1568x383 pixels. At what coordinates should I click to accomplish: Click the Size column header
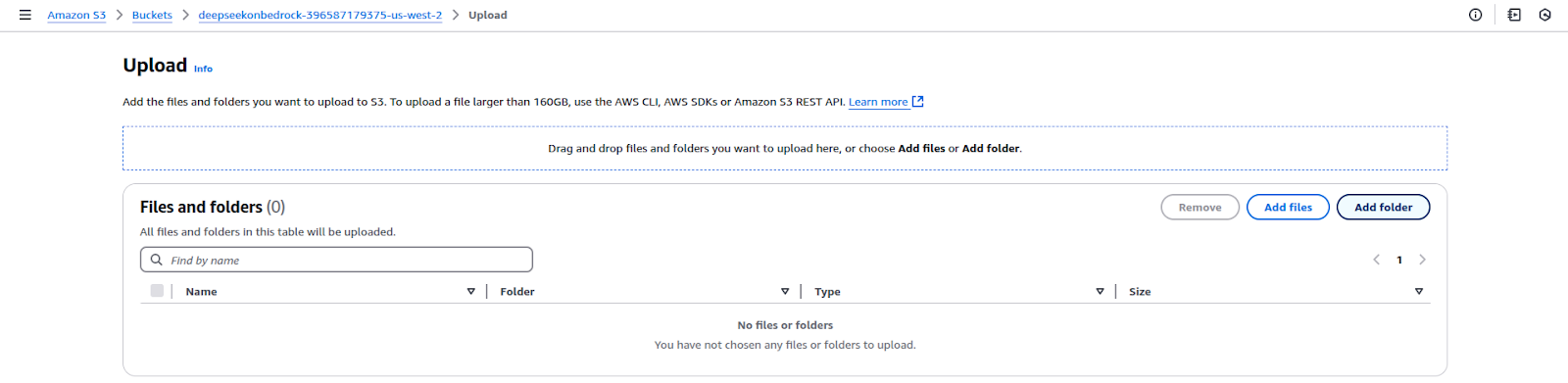[1140, 292]
